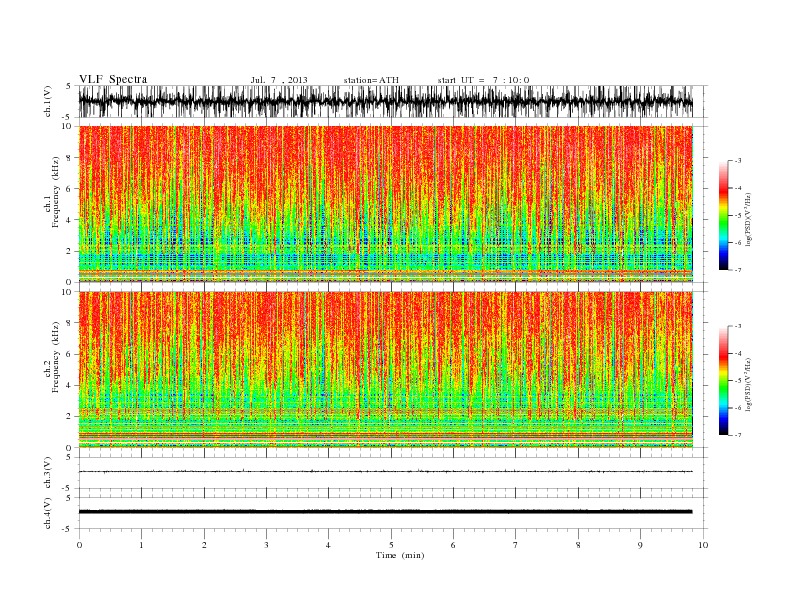Click inside the ch.1 frequency spectrogram
792x612 pixels.
[x=392, y=204]
